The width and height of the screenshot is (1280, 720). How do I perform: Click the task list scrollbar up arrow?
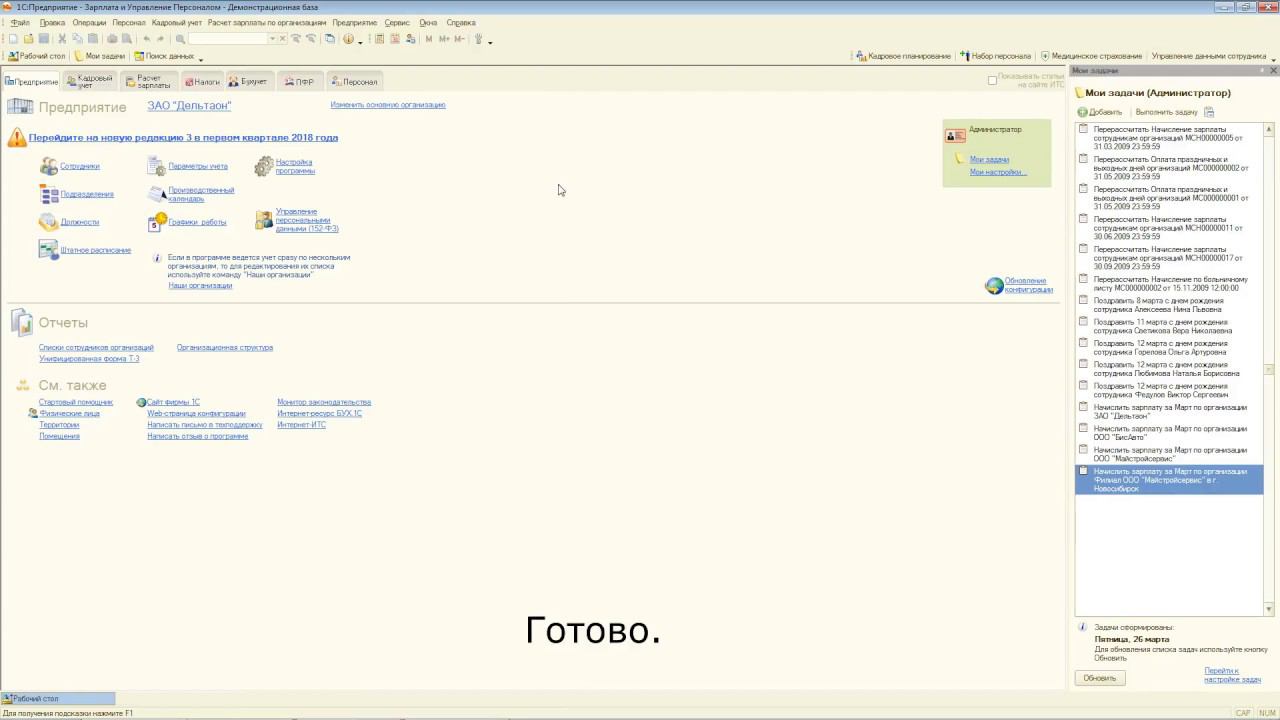(x=1269, y=129)
